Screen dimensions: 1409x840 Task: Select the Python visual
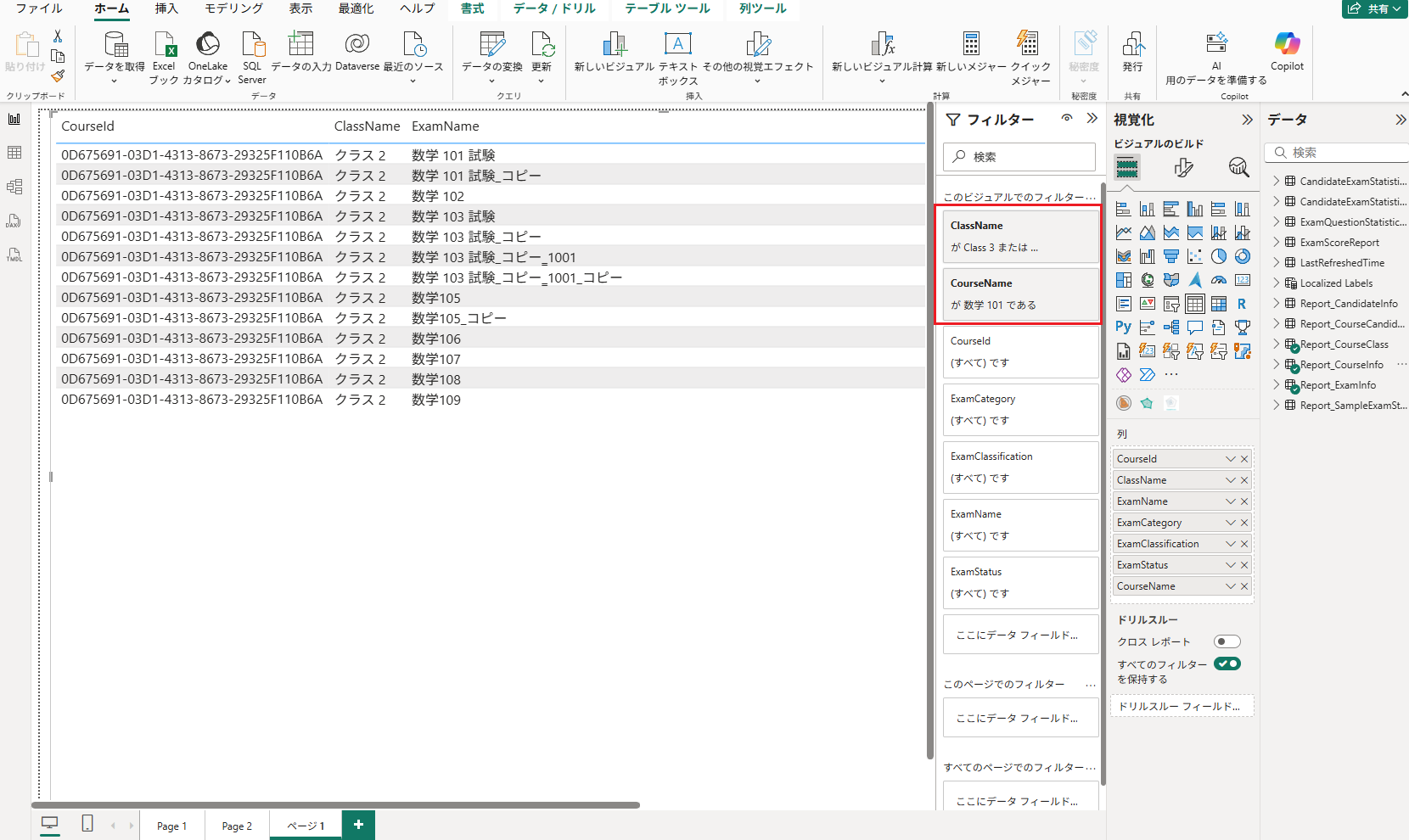[1123, 327]
